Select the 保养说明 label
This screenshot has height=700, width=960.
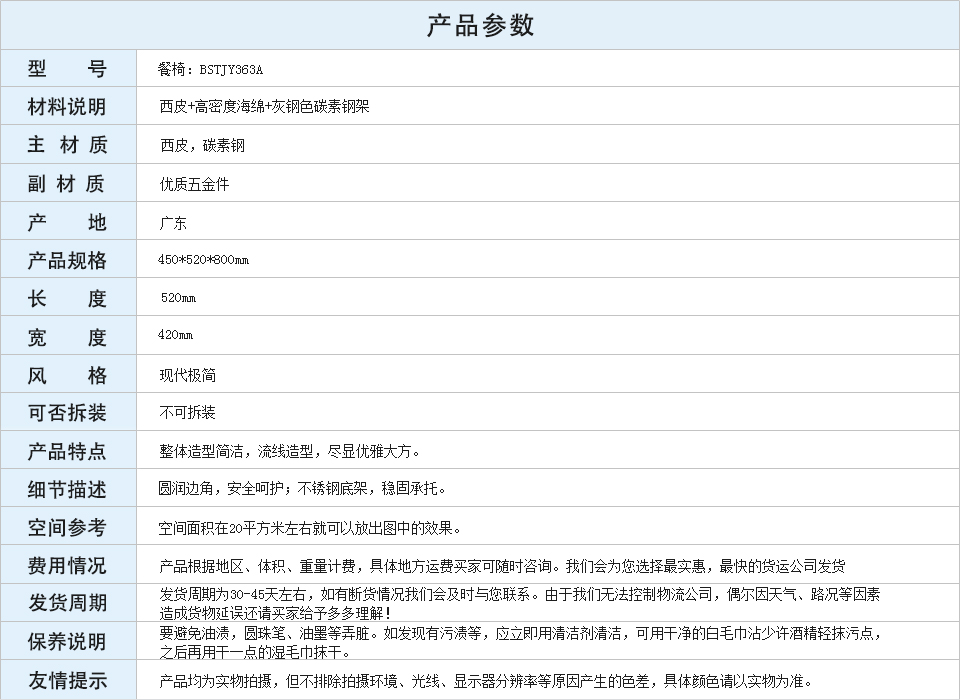(67, 641)
